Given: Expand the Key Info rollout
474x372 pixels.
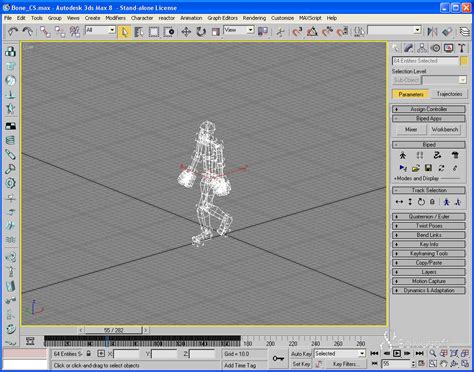Looking at the screenshot, I should pyautogui.click(x=429, y=244).
